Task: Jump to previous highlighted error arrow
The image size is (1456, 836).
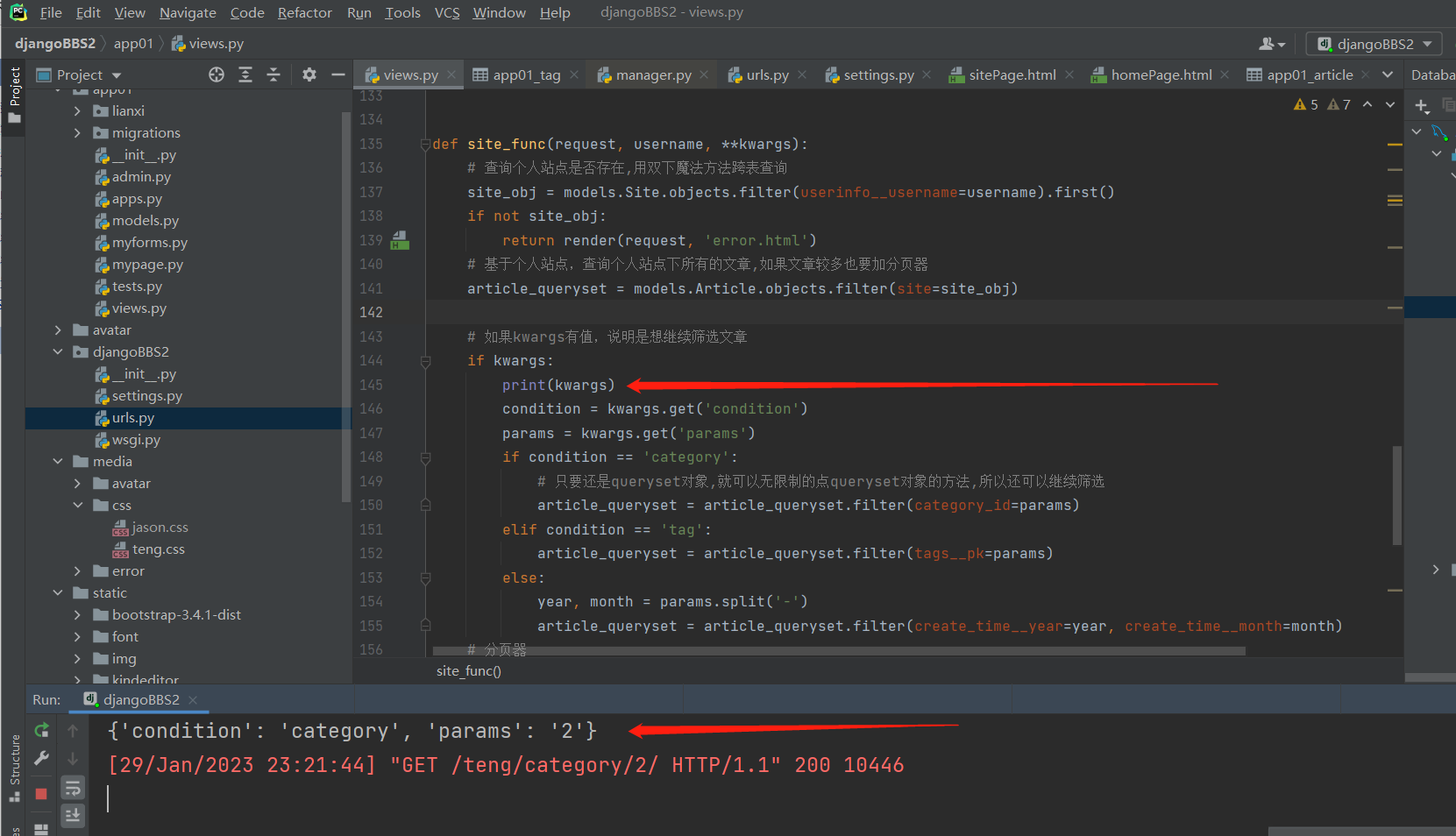Action: tap(1367, 104)
